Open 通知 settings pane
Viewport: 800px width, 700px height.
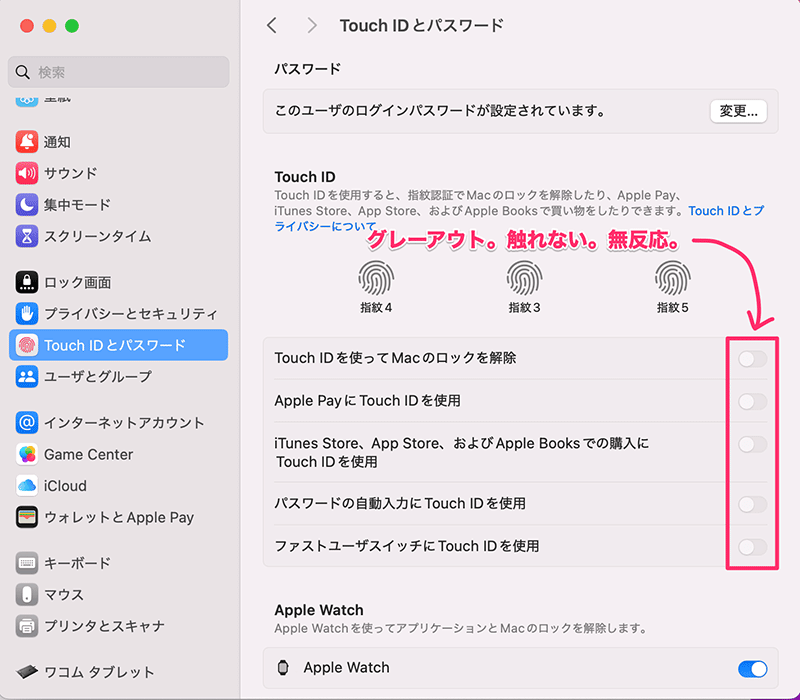pos(118,141)
